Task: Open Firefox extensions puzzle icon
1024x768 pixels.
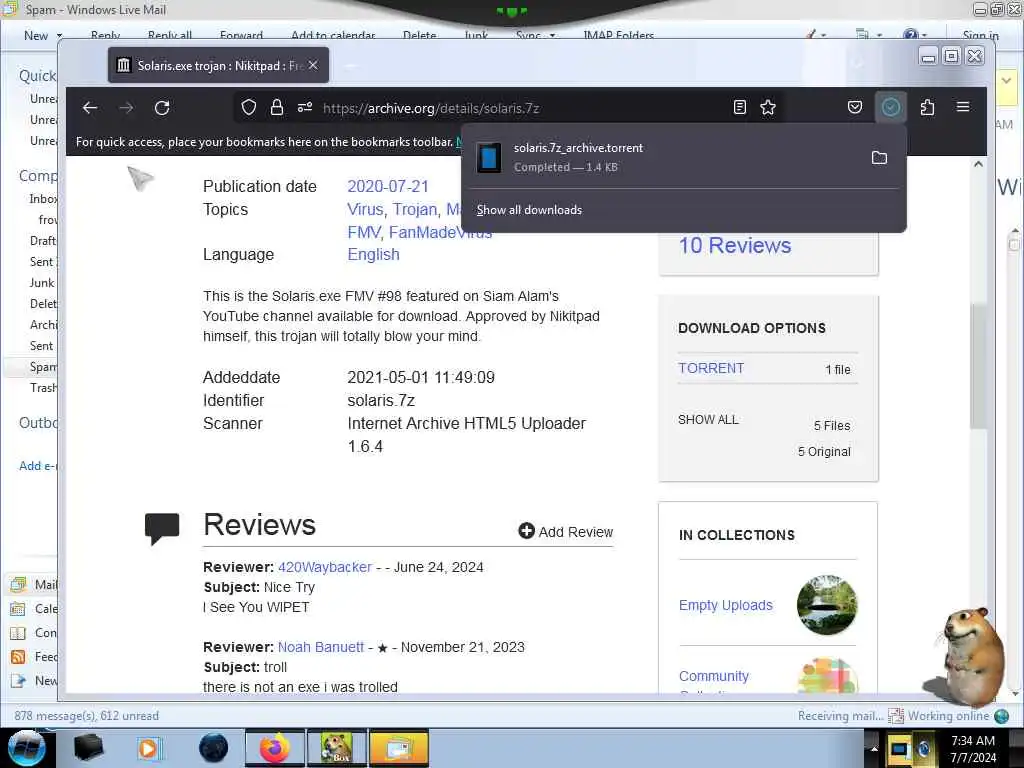Action: tap(927, 107)
